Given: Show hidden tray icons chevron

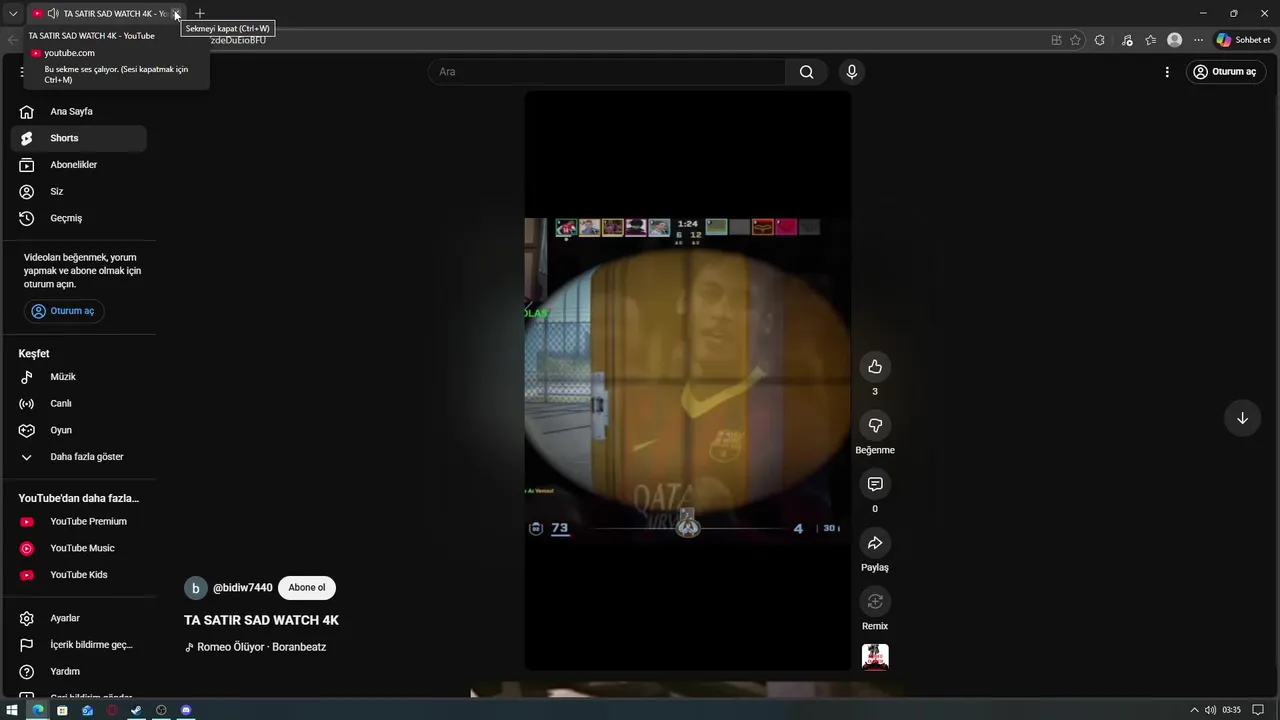Looking at the screenshot, I should coord(1194,710).
